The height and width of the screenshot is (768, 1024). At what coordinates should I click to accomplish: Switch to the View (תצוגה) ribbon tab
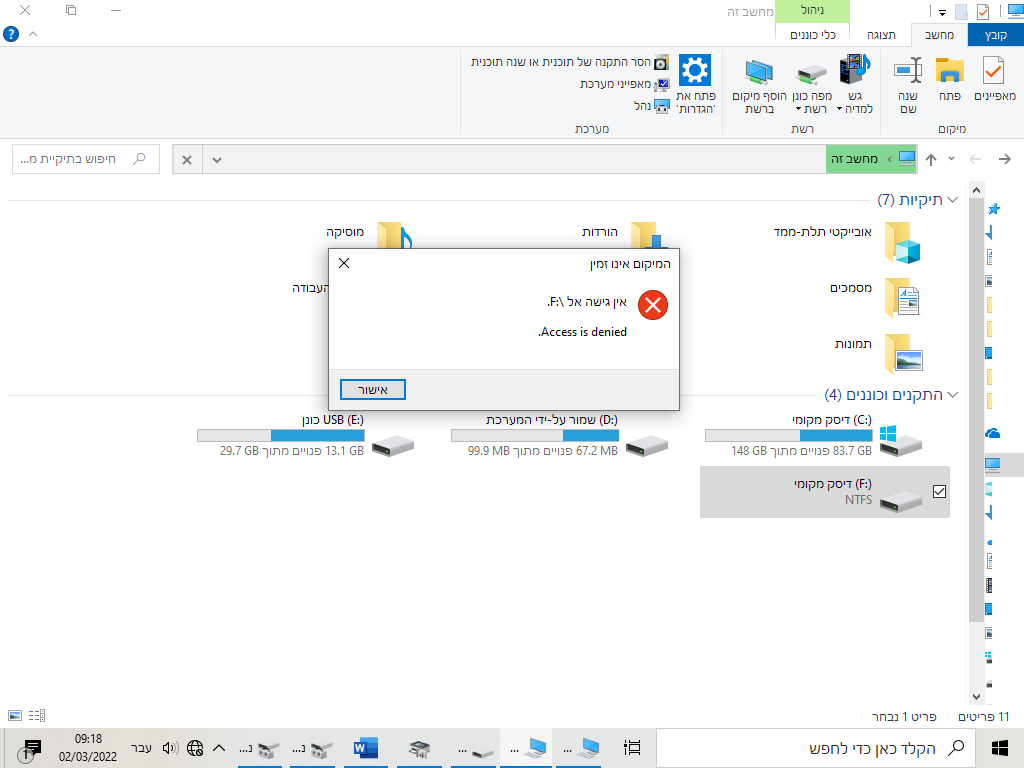(881, 35)
